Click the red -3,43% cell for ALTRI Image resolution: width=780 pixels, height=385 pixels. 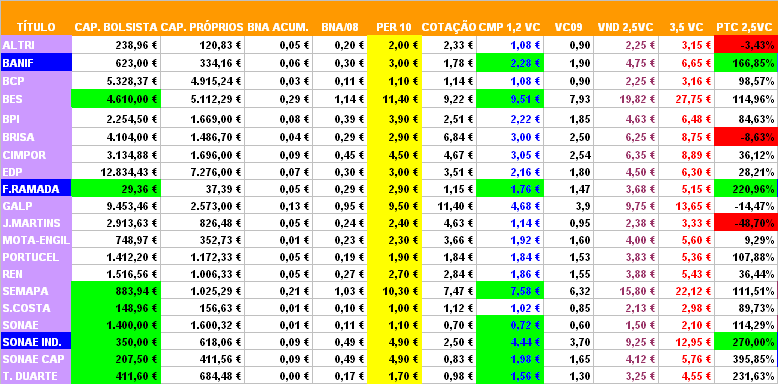(746, 45)
